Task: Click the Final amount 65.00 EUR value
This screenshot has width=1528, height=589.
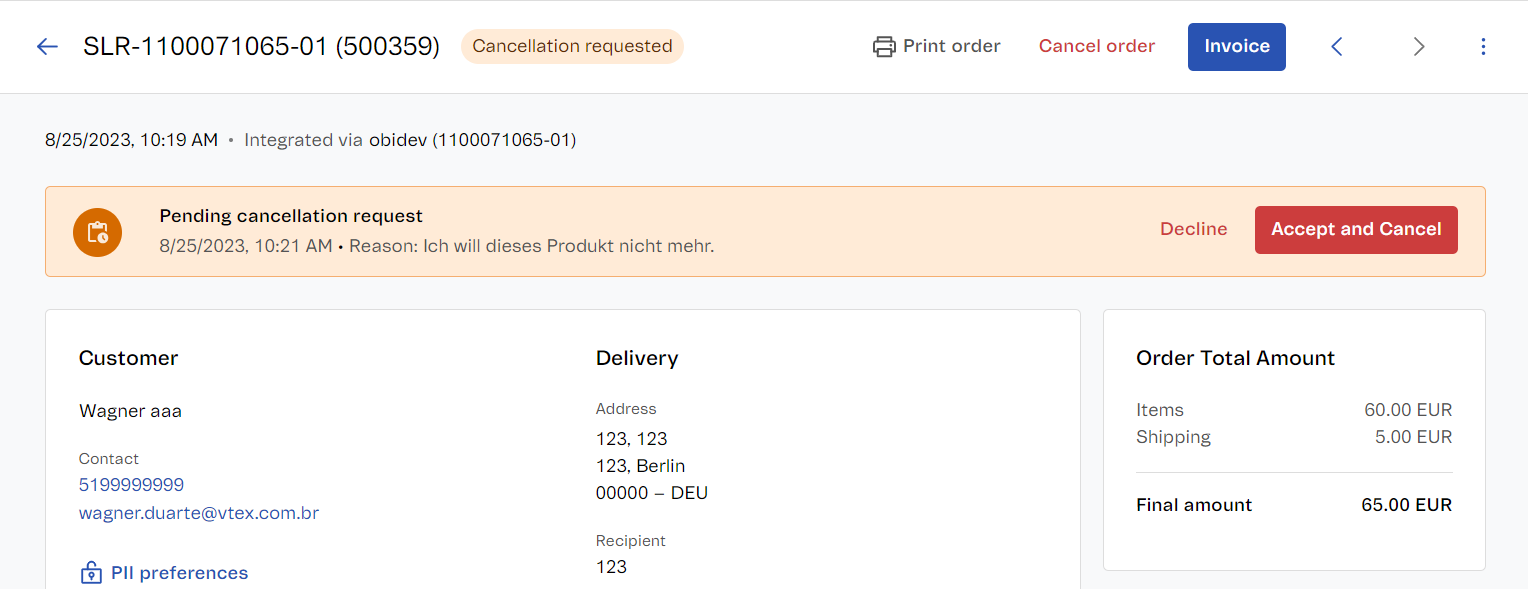Action: pyautogui.click(x=1406, y=505)
